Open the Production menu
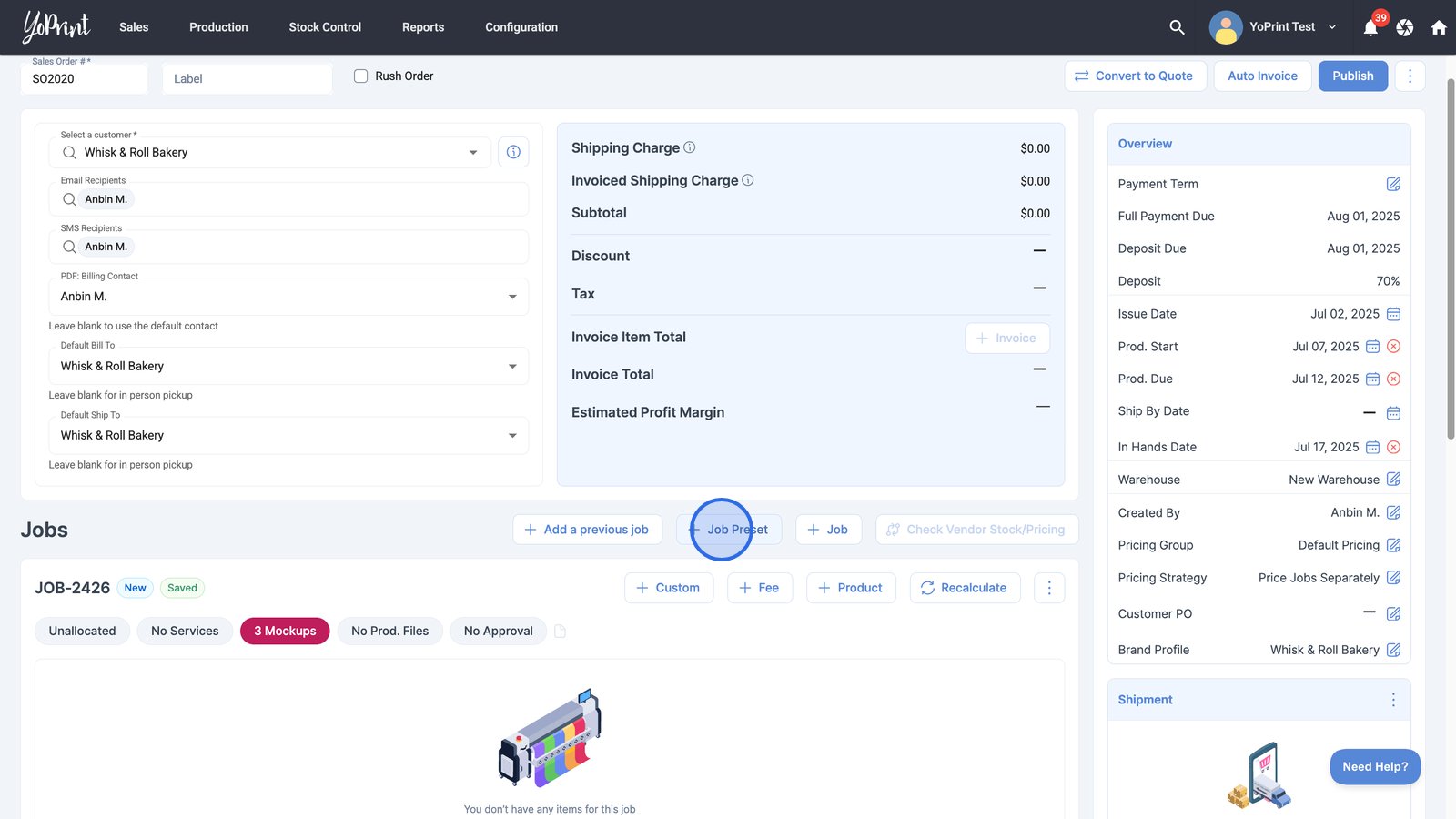Screen dimensions: 1456x819 (x=218, y=27)
